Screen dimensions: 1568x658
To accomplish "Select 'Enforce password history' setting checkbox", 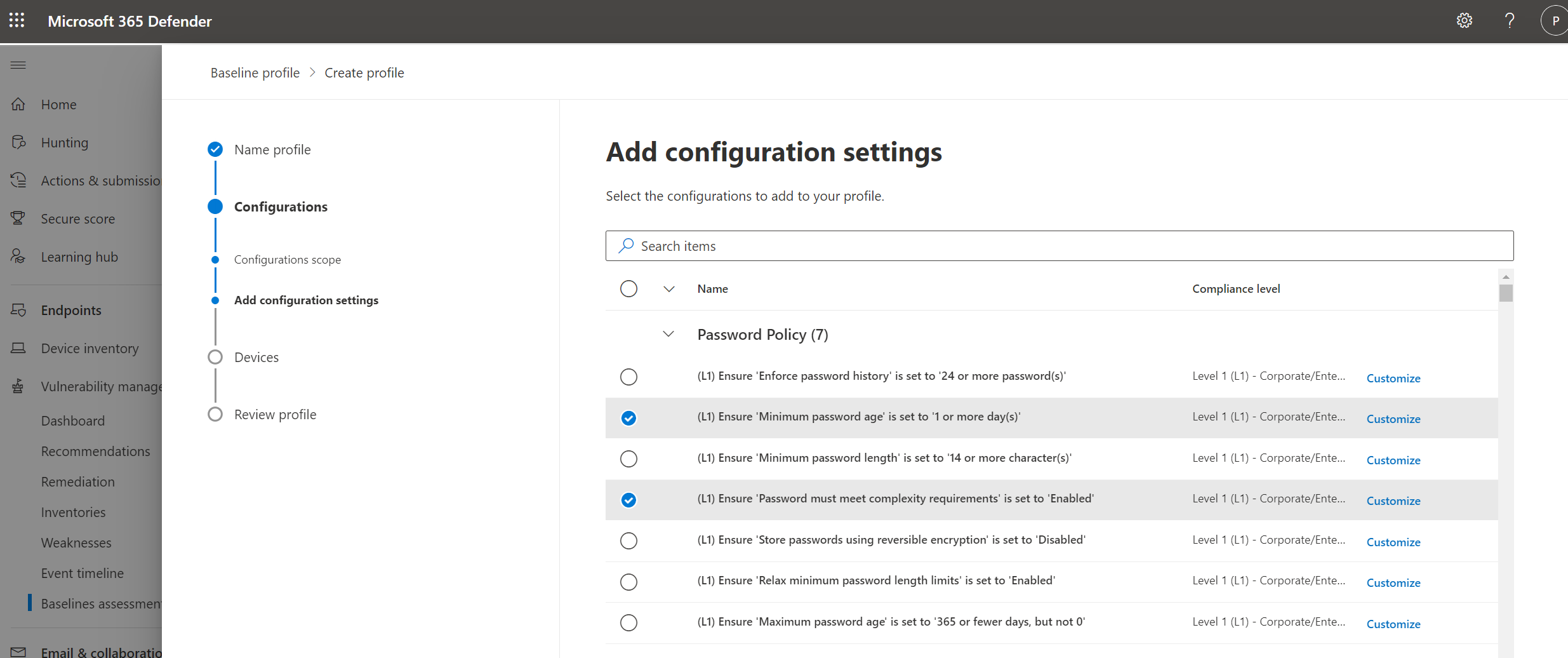I will coord(628,377).
